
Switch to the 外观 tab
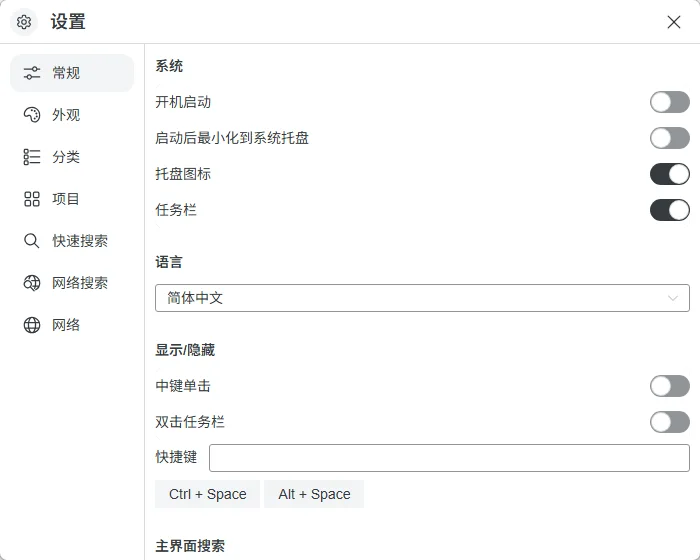tap(72, 115)
